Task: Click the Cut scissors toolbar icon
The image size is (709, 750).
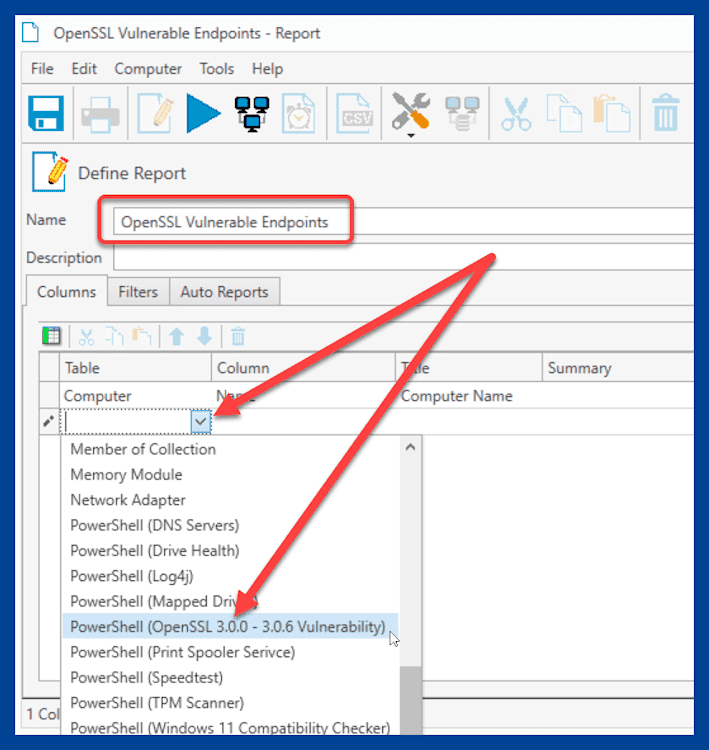Action: pyautogui.click(x=516, y=114)
